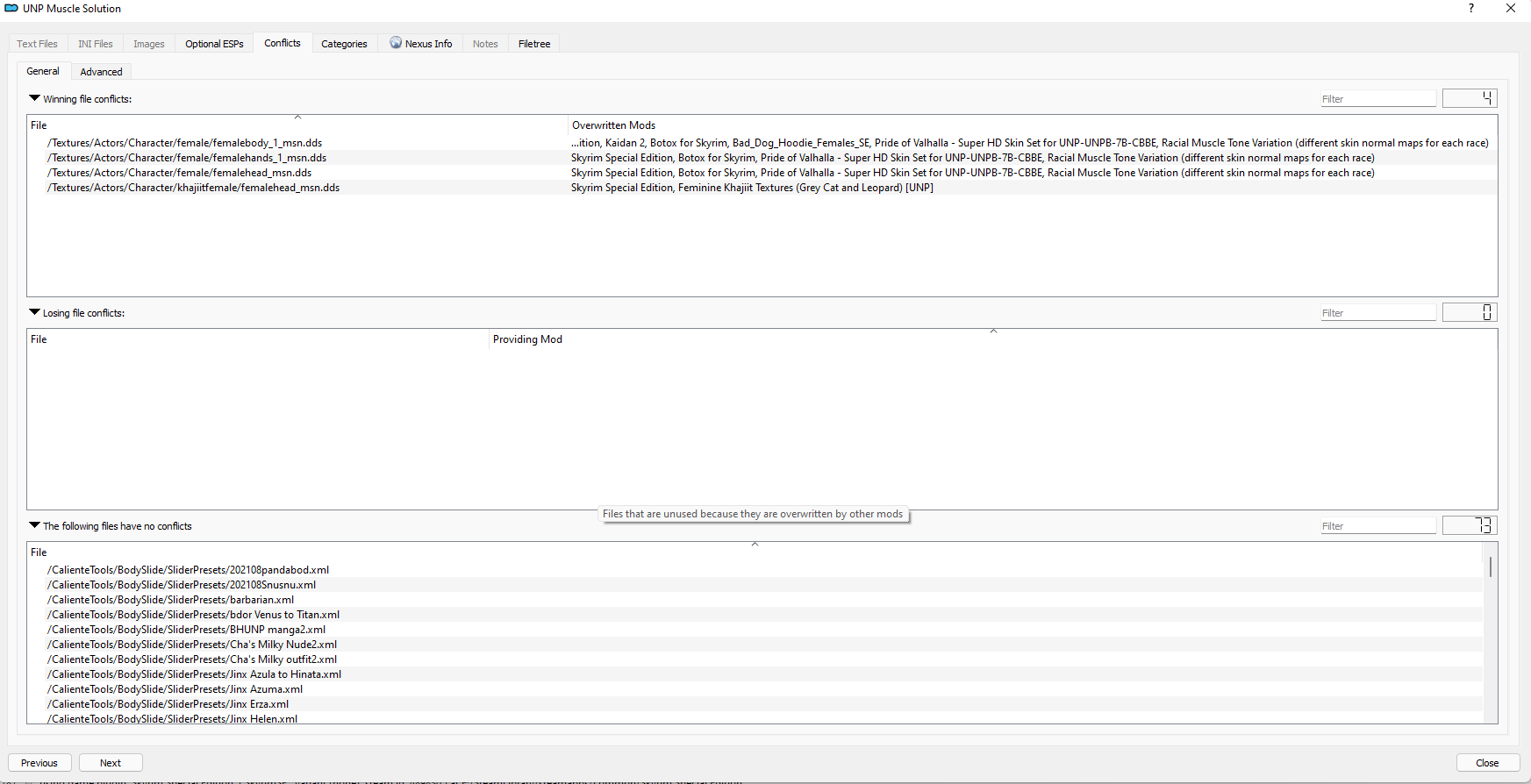Open the INI Files tab
This screenshot has height=784, width=1531.
point(96,44)
